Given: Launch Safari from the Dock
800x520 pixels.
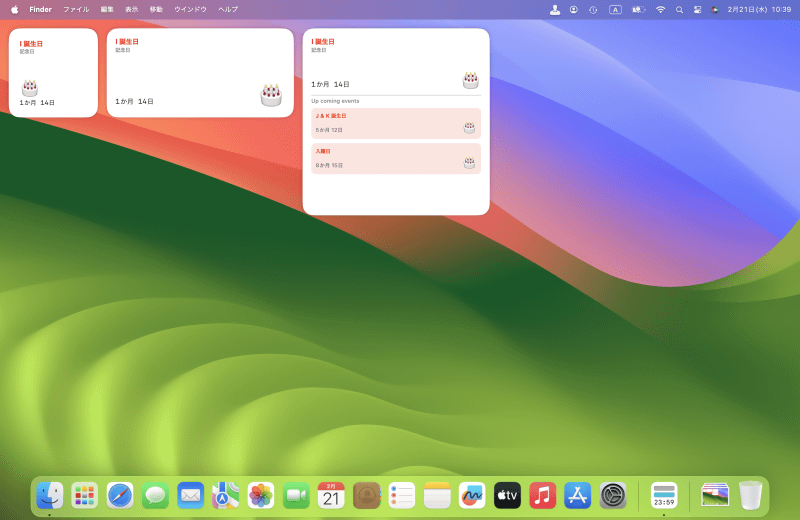Looking at the screenshot, I should point(120,495).
